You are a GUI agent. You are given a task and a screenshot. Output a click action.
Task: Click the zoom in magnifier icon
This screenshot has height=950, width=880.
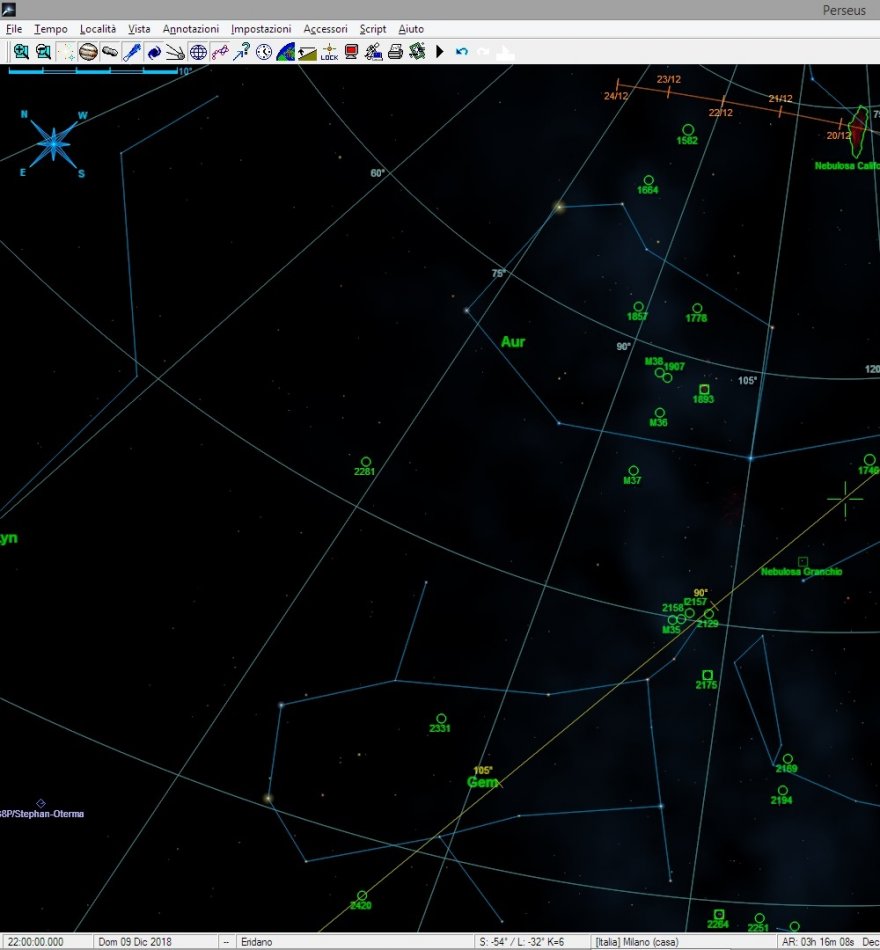[21, 52]
